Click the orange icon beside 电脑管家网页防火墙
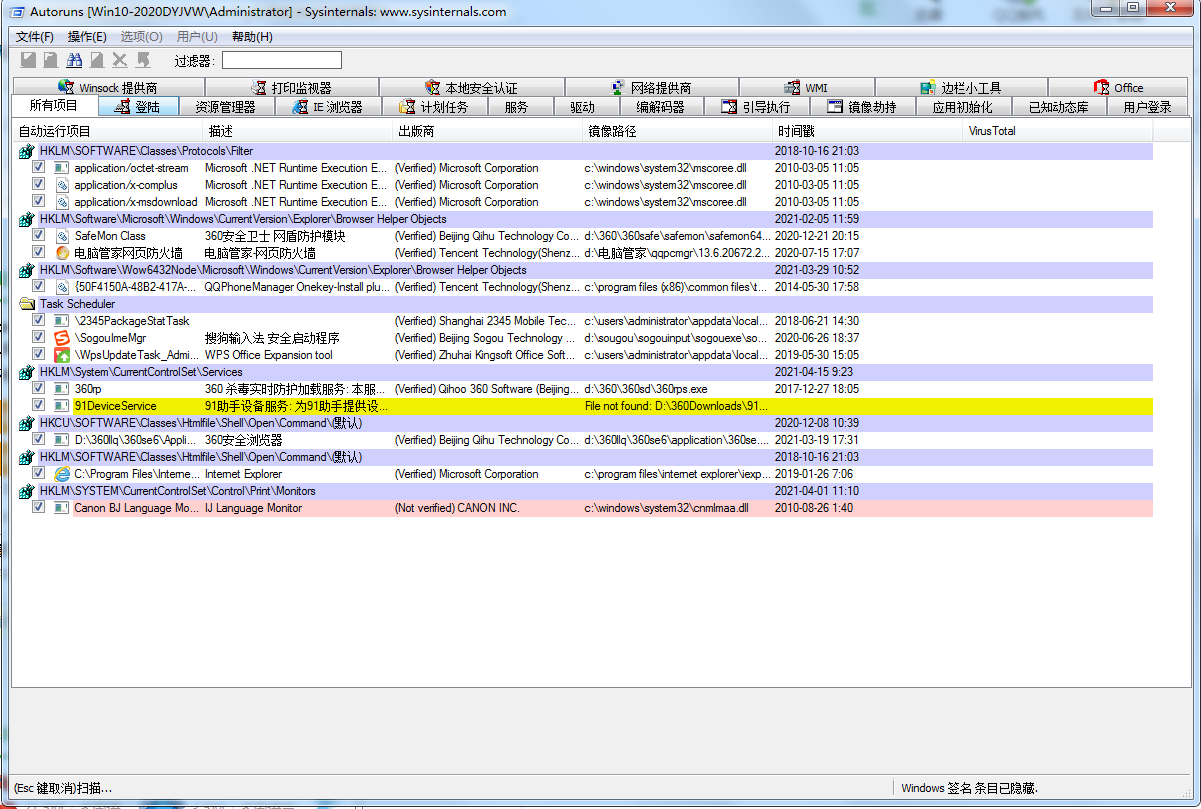1201x809 pixels. (x=62, y=253)
